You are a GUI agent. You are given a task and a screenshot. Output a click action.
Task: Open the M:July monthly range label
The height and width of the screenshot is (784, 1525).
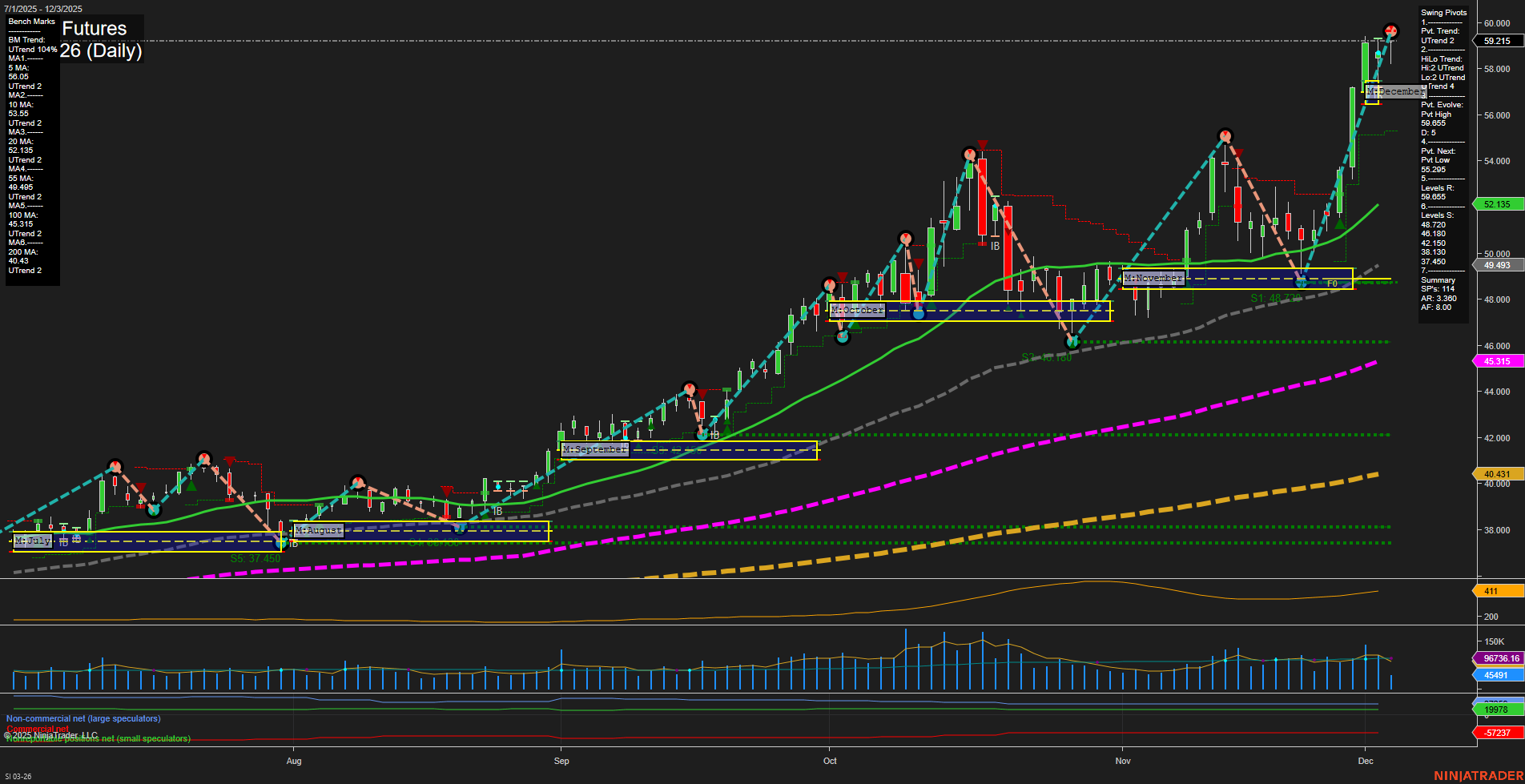(32, 541)
